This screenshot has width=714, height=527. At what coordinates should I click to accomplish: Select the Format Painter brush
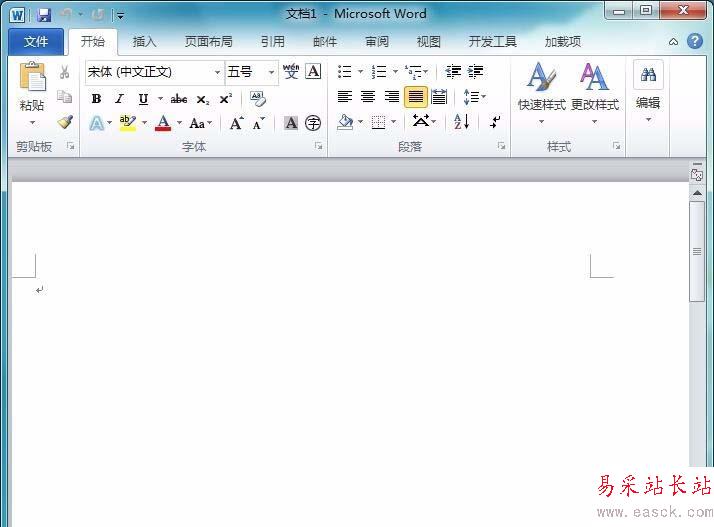pyautogui.click(x=65, y=122)
